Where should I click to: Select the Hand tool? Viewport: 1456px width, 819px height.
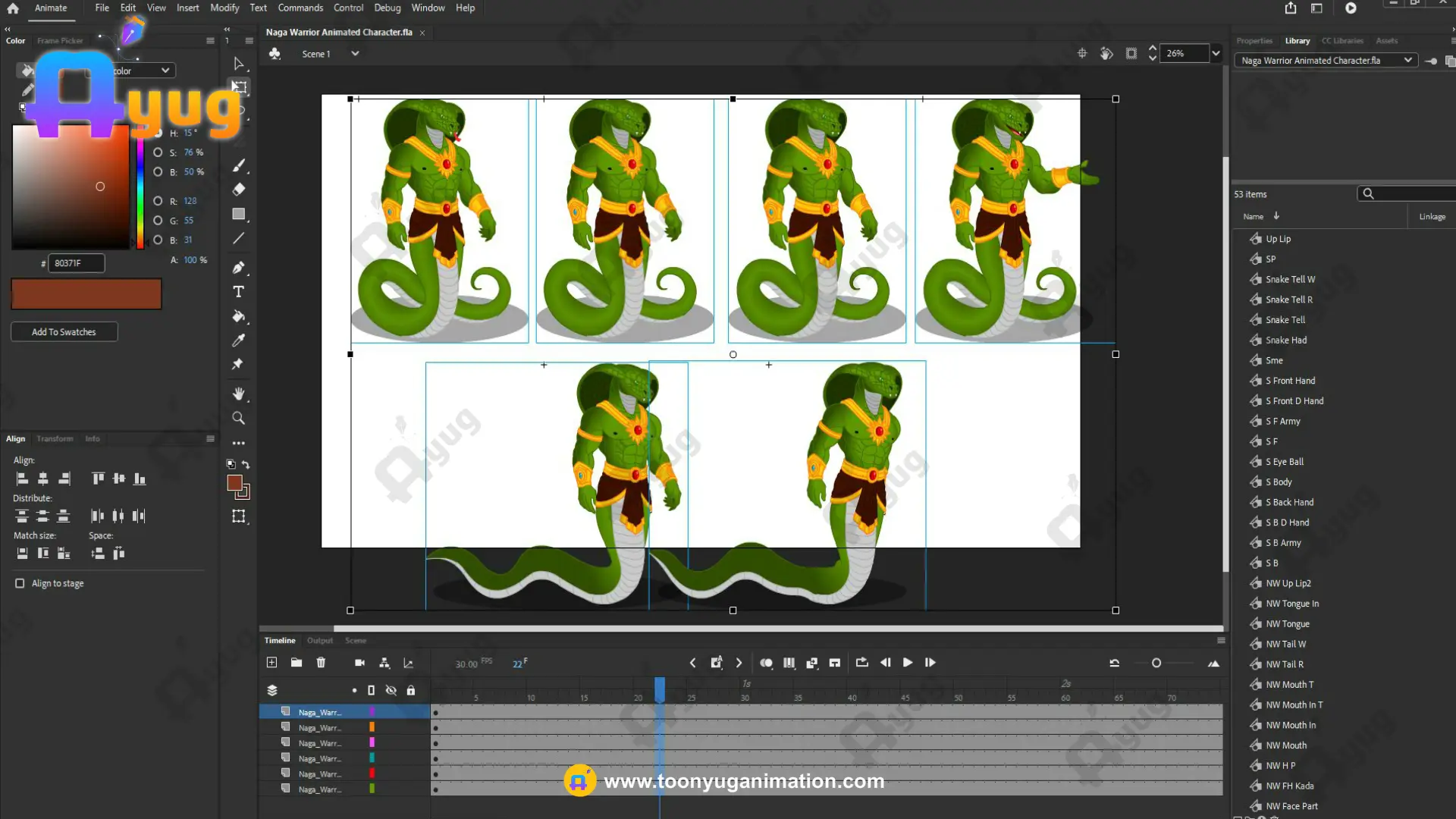coord(238,394)
